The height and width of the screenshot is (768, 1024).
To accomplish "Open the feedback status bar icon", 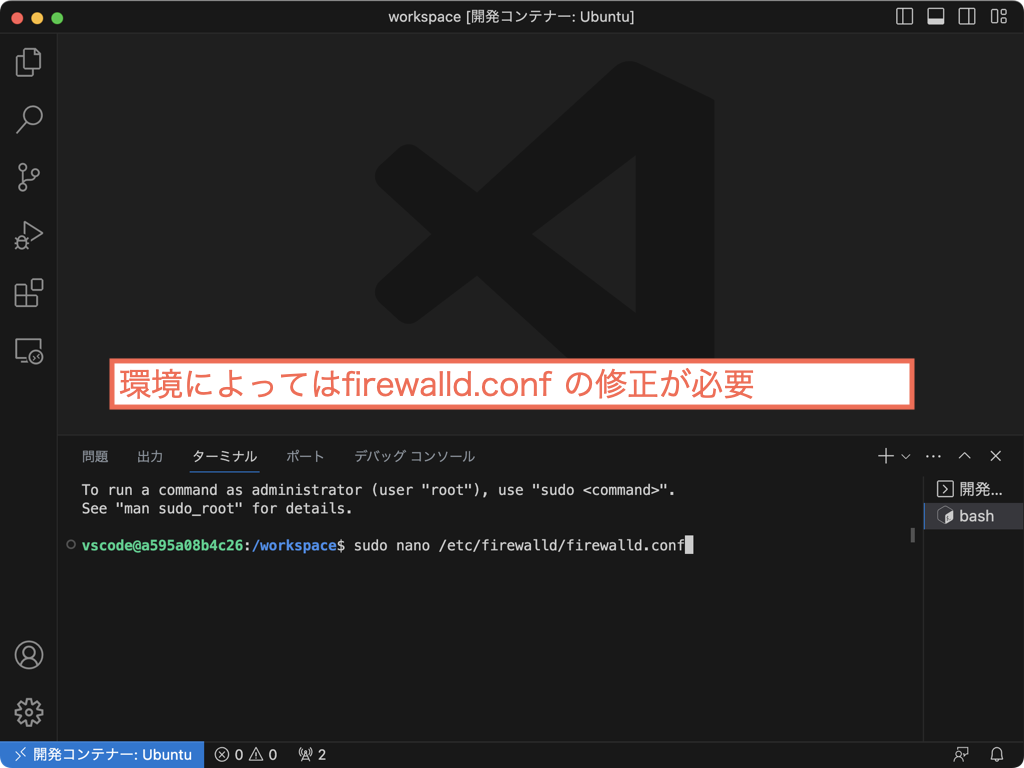I will click(961, 755).
